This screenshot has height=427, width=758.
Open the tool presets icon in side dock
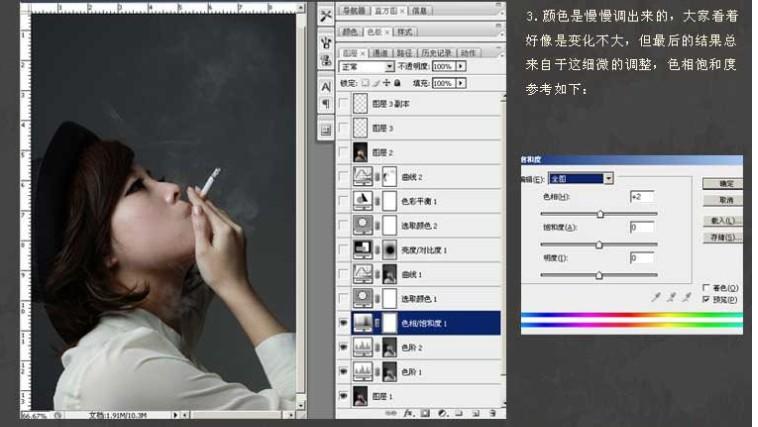click(326, 16)
